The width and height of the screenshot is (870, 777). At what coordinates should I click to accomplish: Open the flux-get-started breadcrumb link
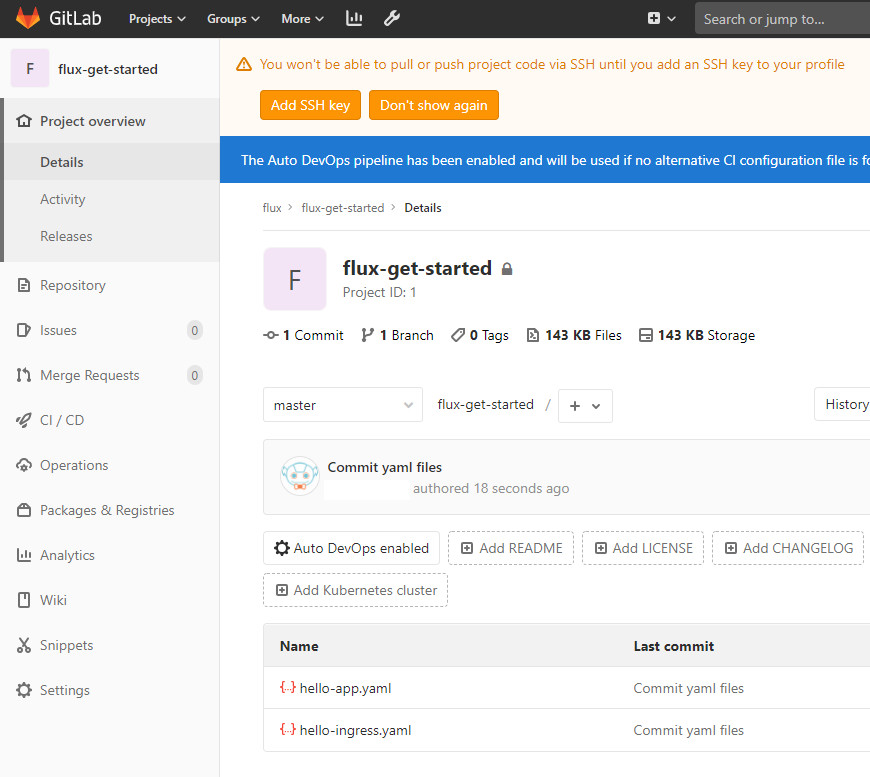(x=342, y=208)
